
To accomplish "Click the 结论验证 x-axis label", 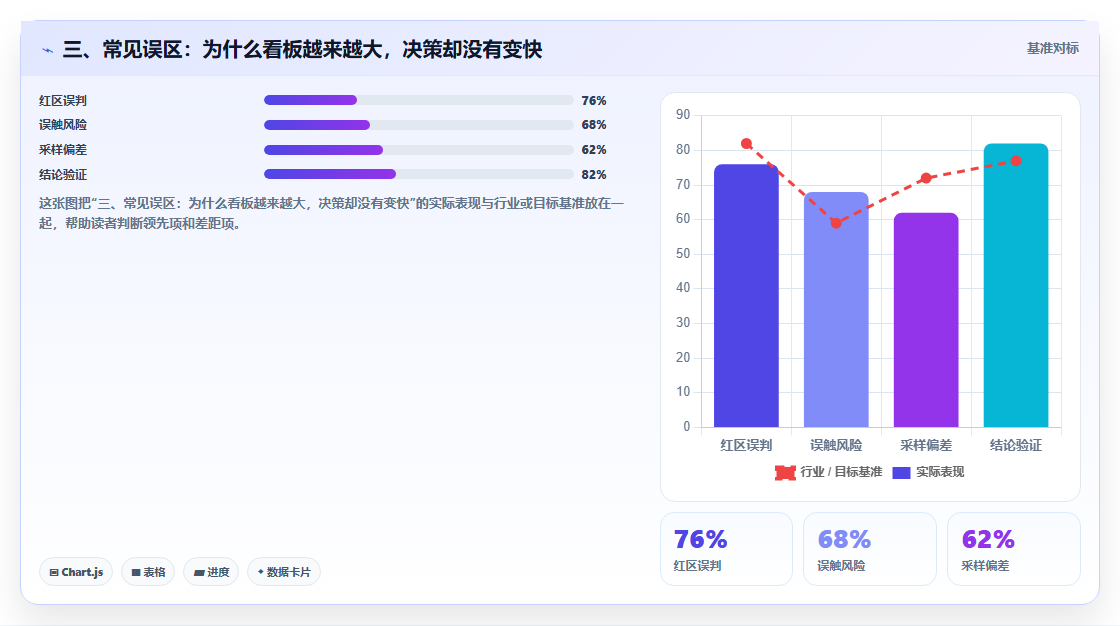I will (x=1016, y=446).
